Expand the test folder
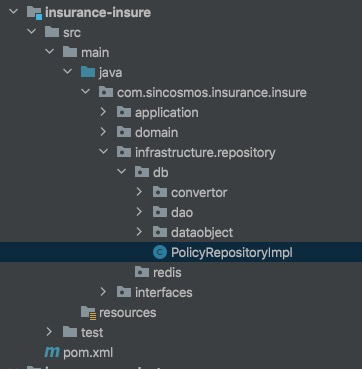The width and height of the screenshot is (362, 369). click(49, 332)
